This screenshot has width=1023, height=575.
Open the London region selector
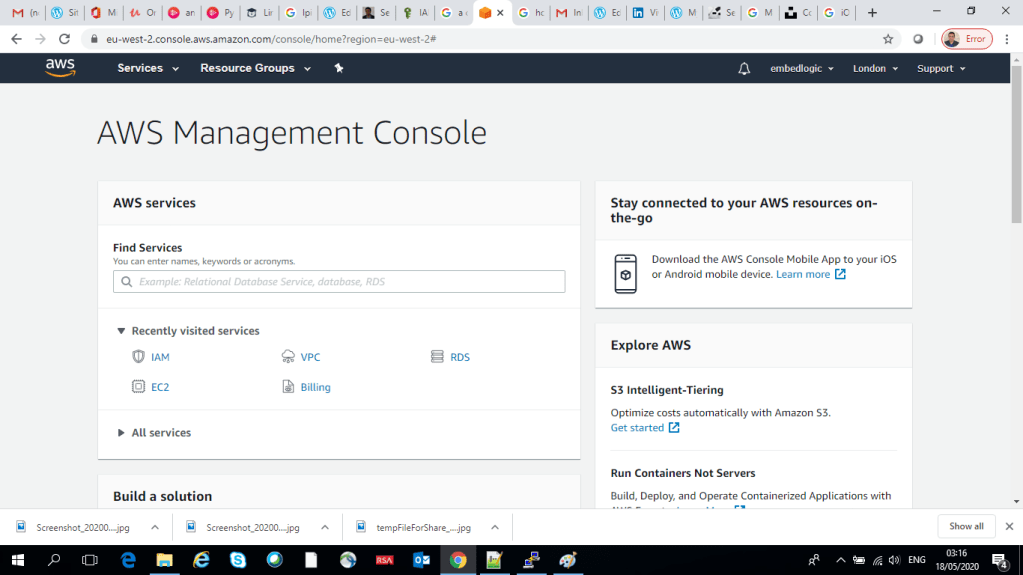tap(875, 68)
